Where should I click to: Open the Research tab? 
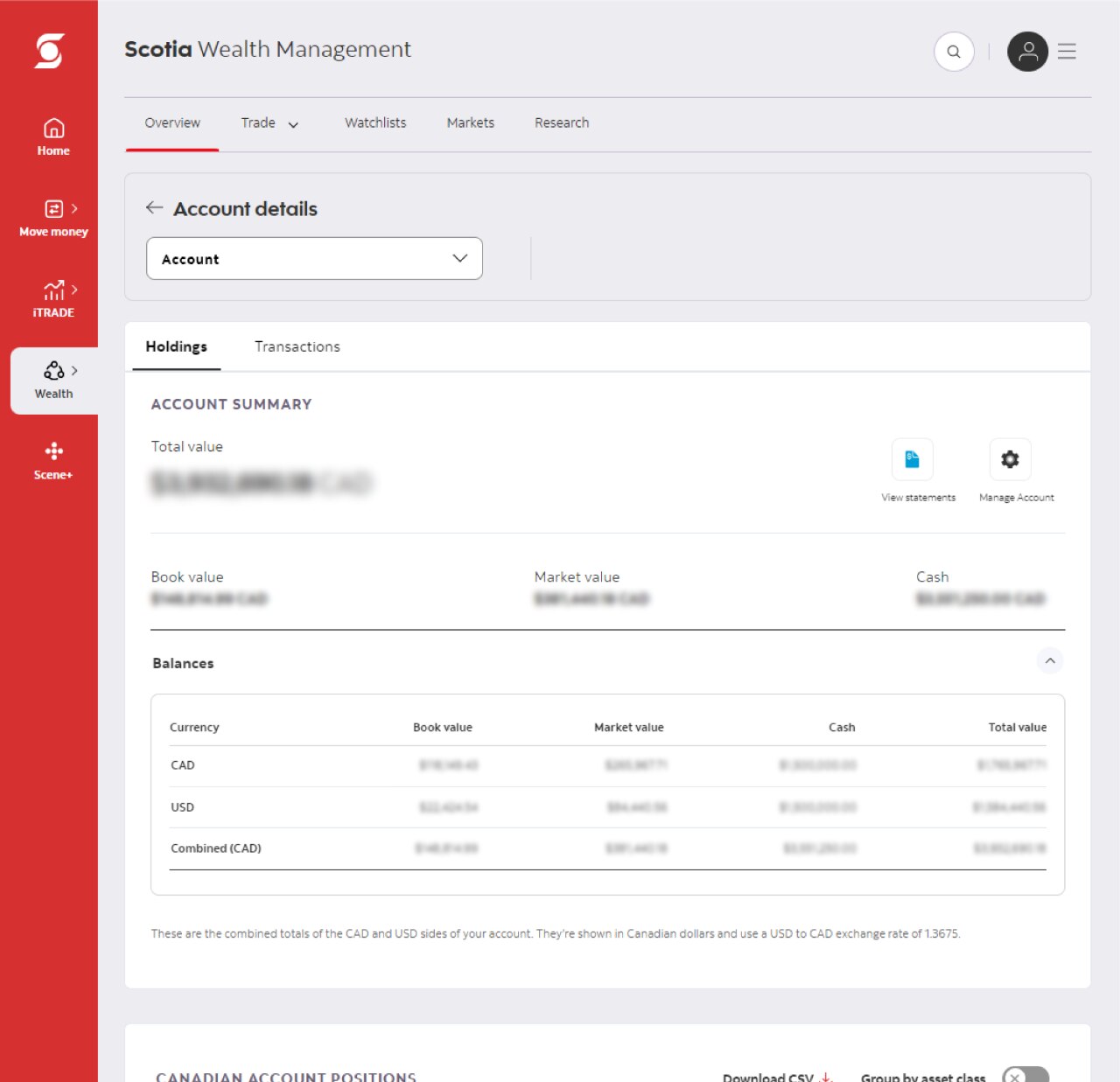[562, 123]
